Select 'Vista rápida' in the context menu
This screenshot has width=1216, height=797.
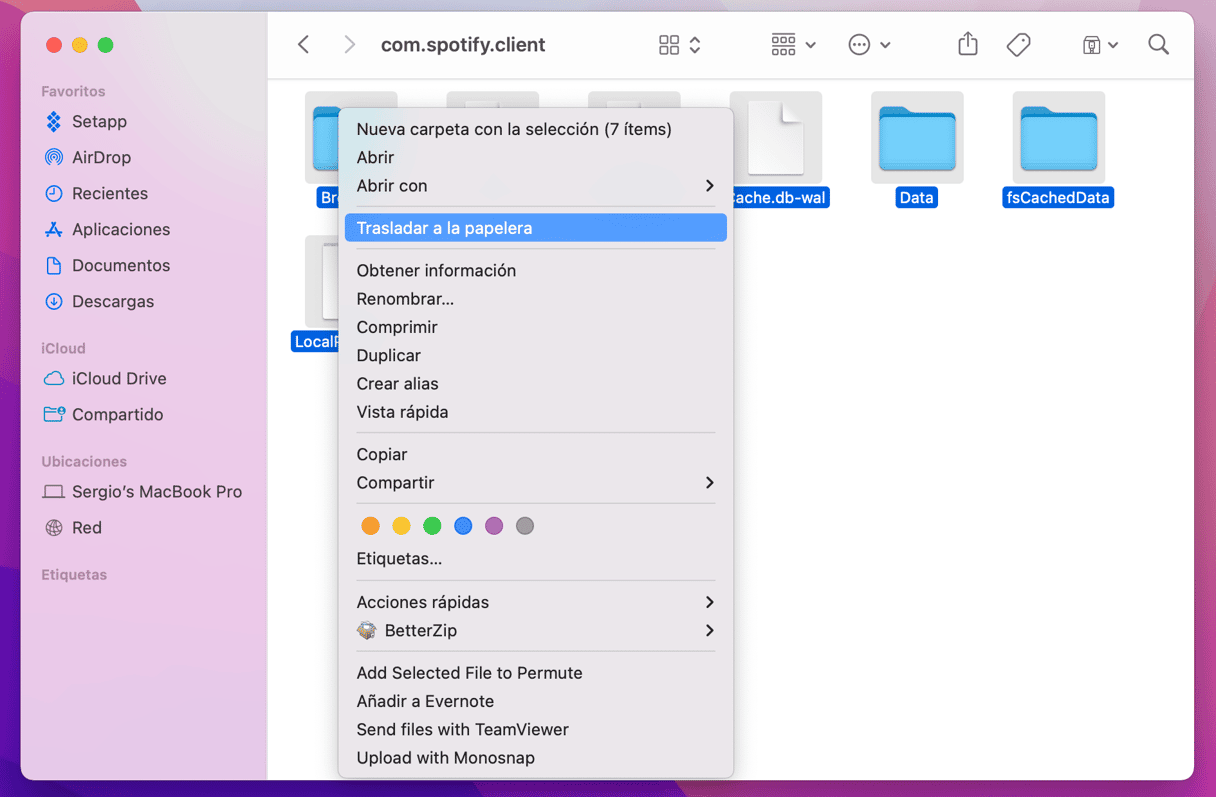535,411
